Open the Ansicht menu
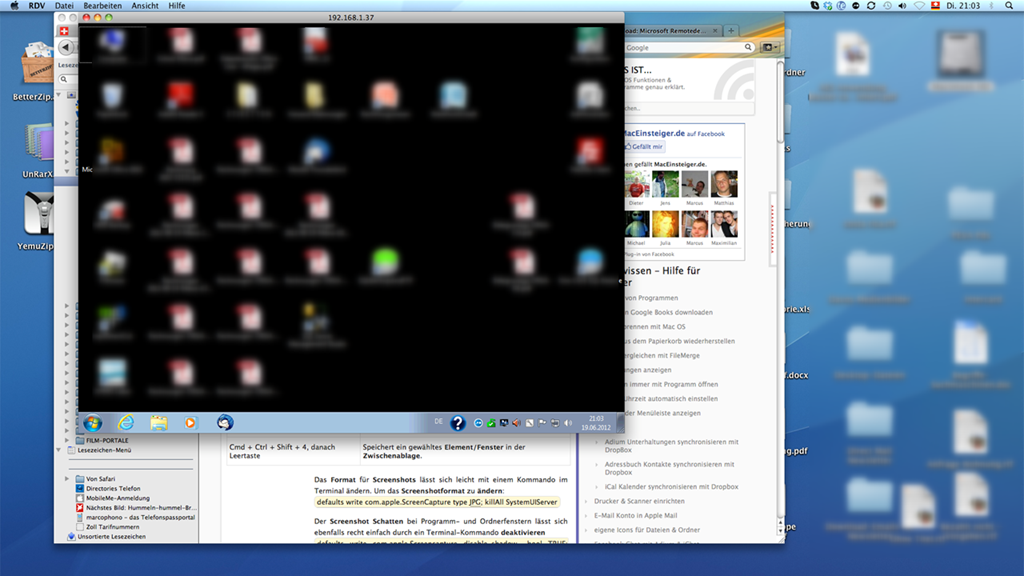 click(x=145, y=5)
